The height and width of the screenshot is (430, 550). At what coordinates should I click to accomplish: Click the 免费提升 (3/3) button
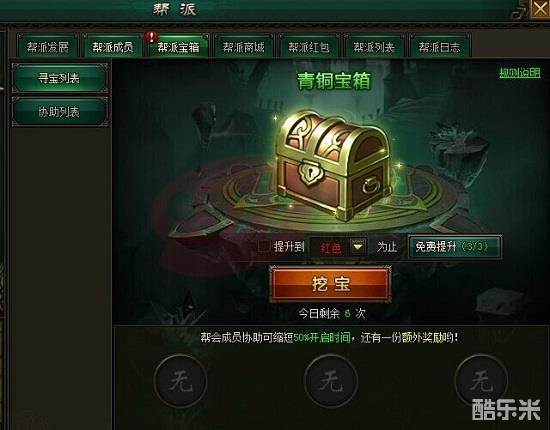pyautogui.click(x=455, y=247)
